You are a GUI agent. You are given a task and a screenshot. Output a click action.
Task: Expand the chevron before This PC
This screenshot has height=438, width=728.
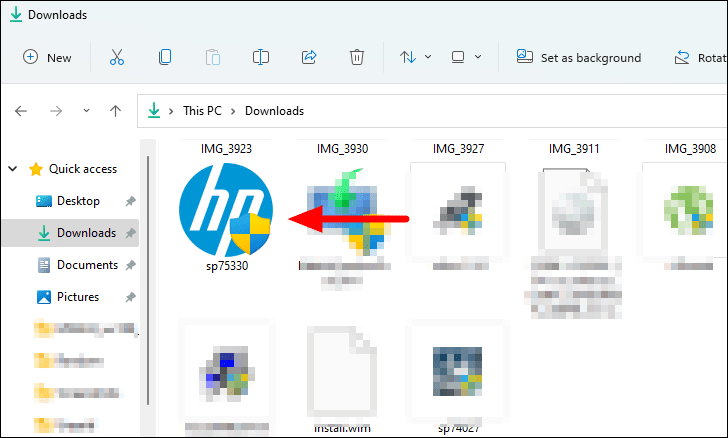[x=171, y=111]
